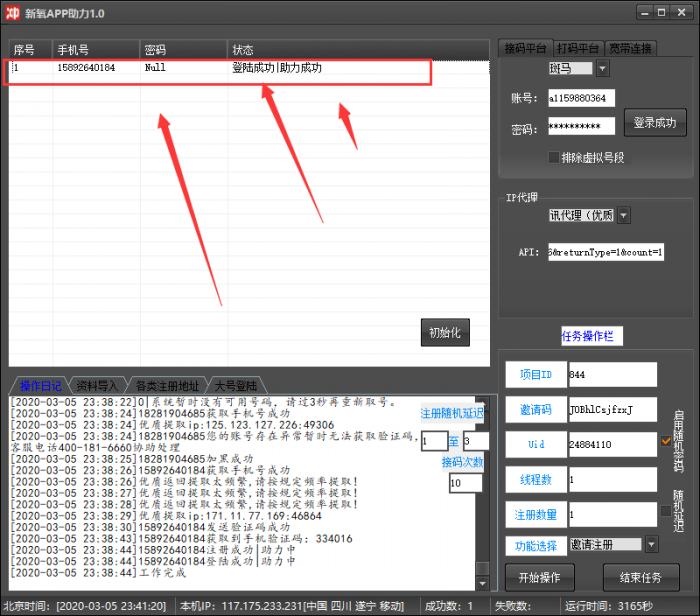Open the 斑马 platform dropdown
The height and width of the screenshot is (616, 700).
(x=602, y=69)
